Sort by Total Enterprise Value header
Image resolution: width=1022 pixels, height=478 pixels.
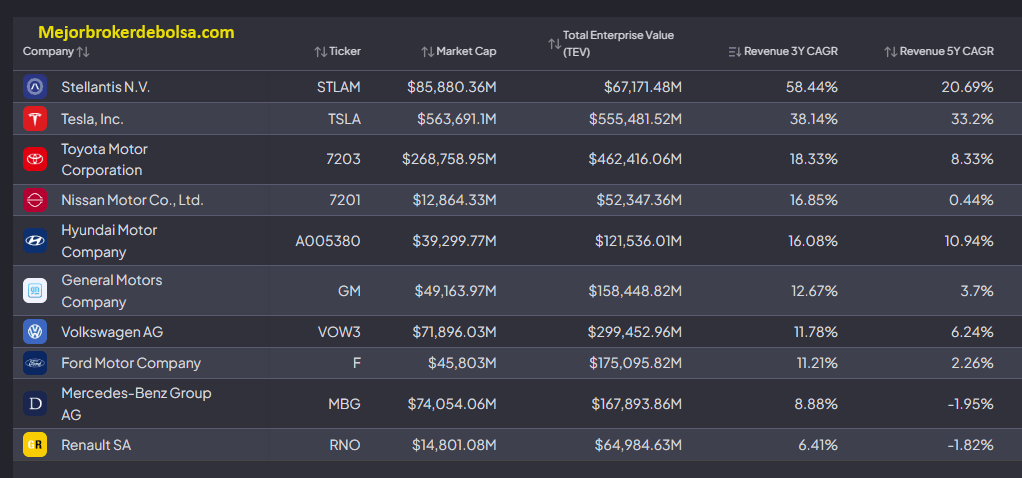pyautogui.click(x=611, y=44)
